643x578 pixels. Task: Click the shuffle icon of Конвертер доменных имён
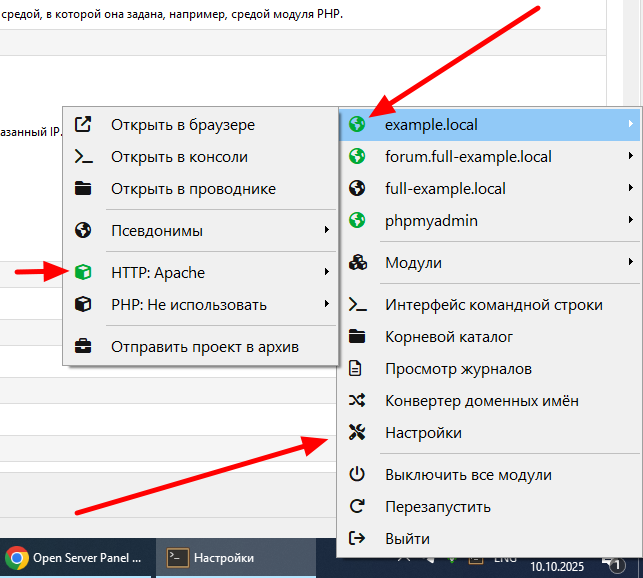[x=357, y=400]
